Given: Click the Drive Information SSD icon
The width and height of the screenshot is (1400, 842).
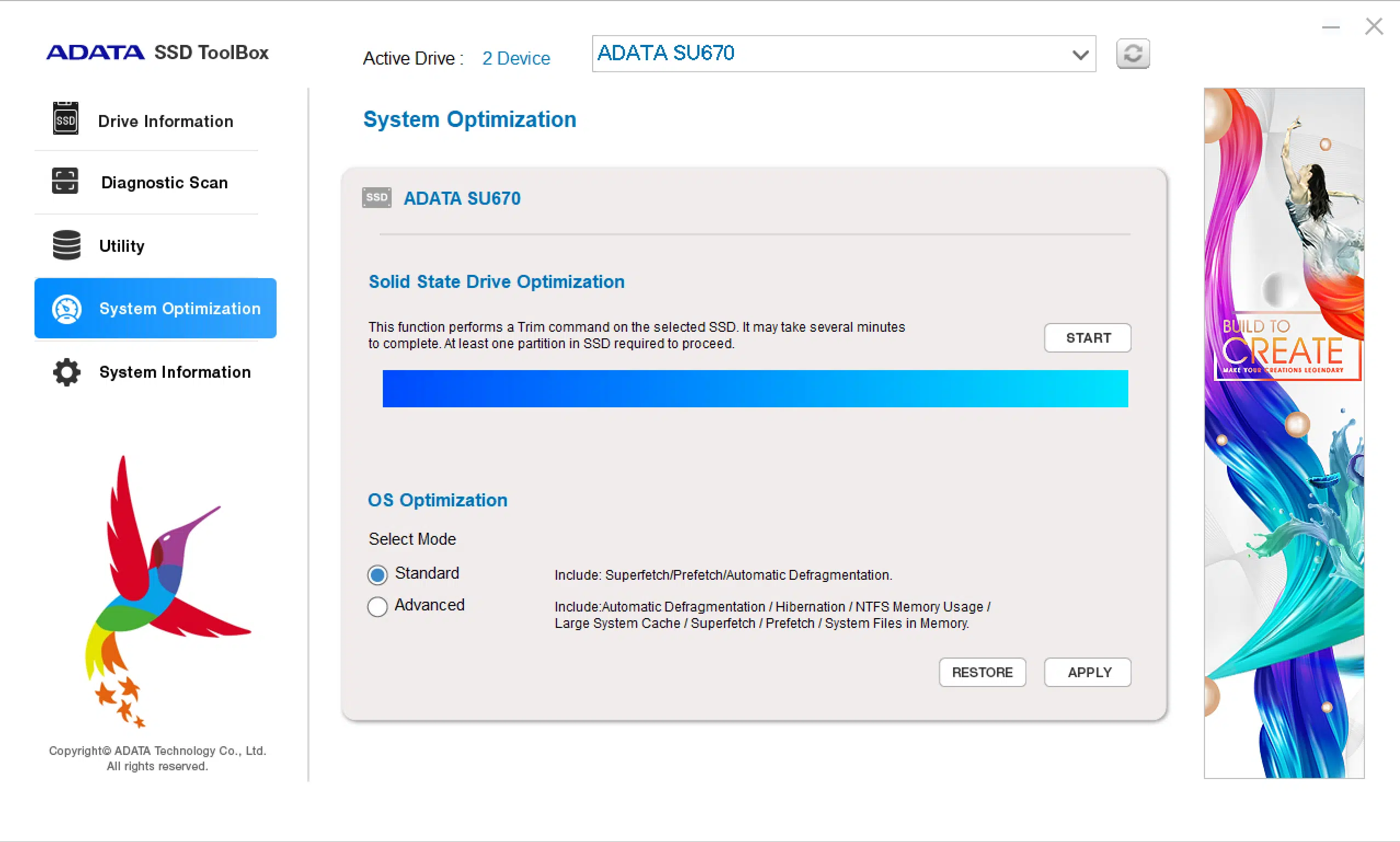Looking at the screenshot, I should pyautogui.click(x=65, y=118).
